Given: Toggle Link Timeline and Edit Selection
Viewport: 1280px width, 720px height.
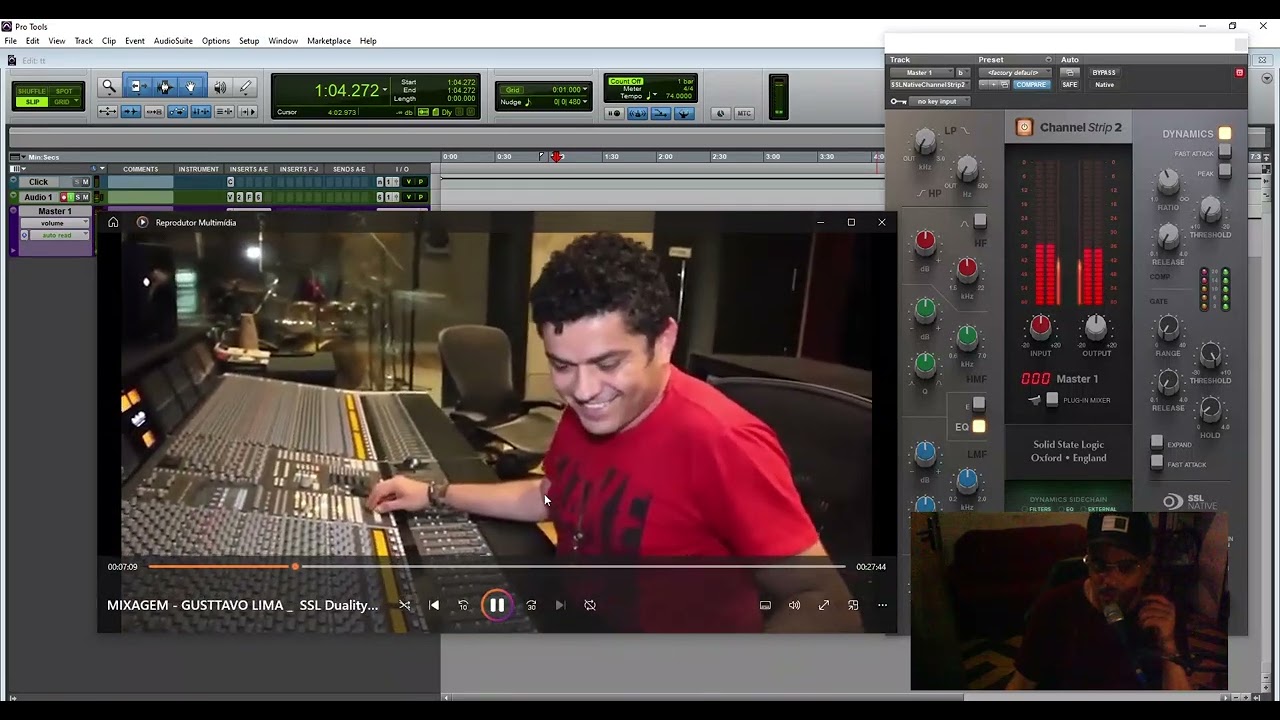Looking at the screenshot, I should (201, 112).
